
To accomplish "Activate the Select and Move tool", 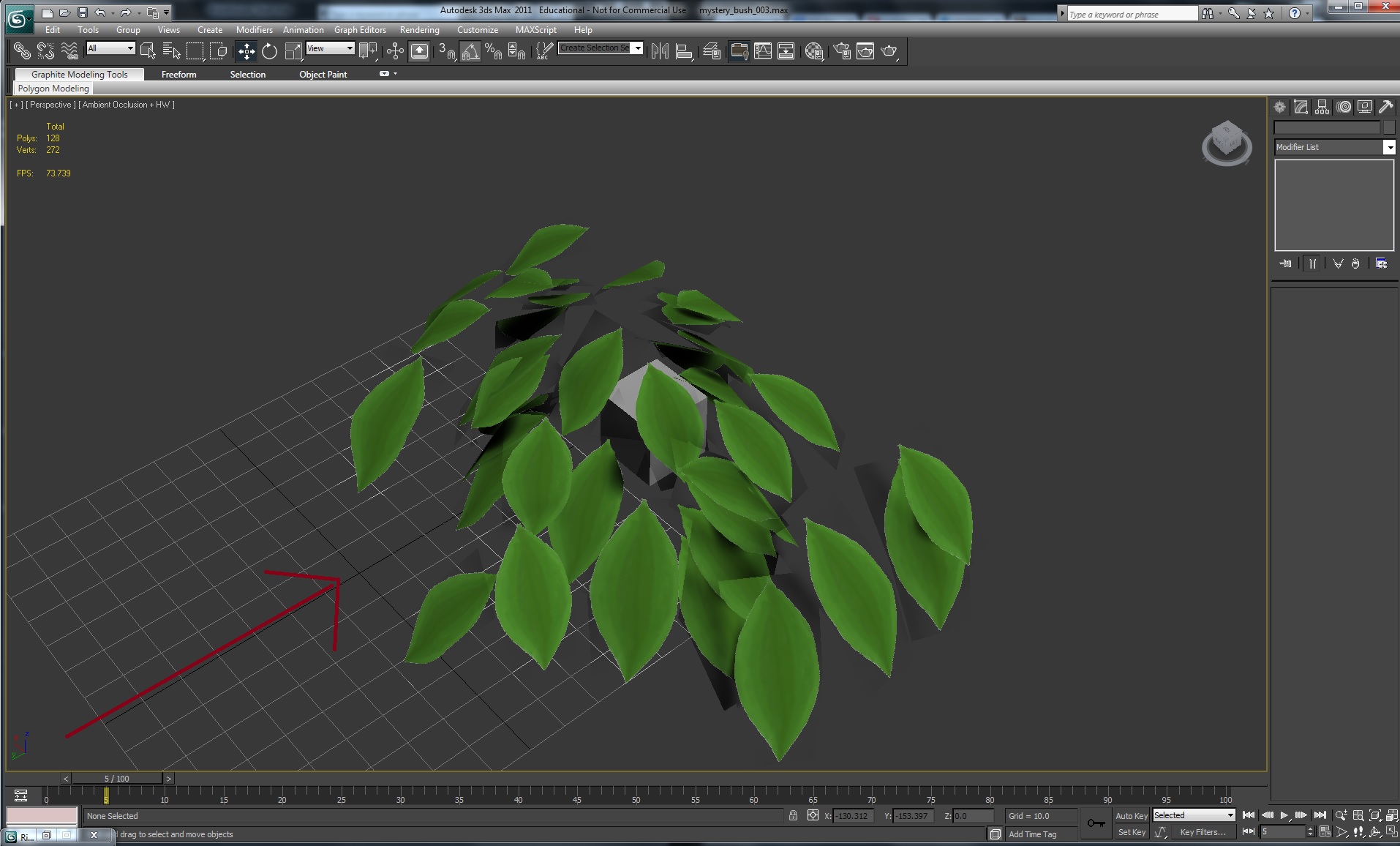I will point(246,50).
